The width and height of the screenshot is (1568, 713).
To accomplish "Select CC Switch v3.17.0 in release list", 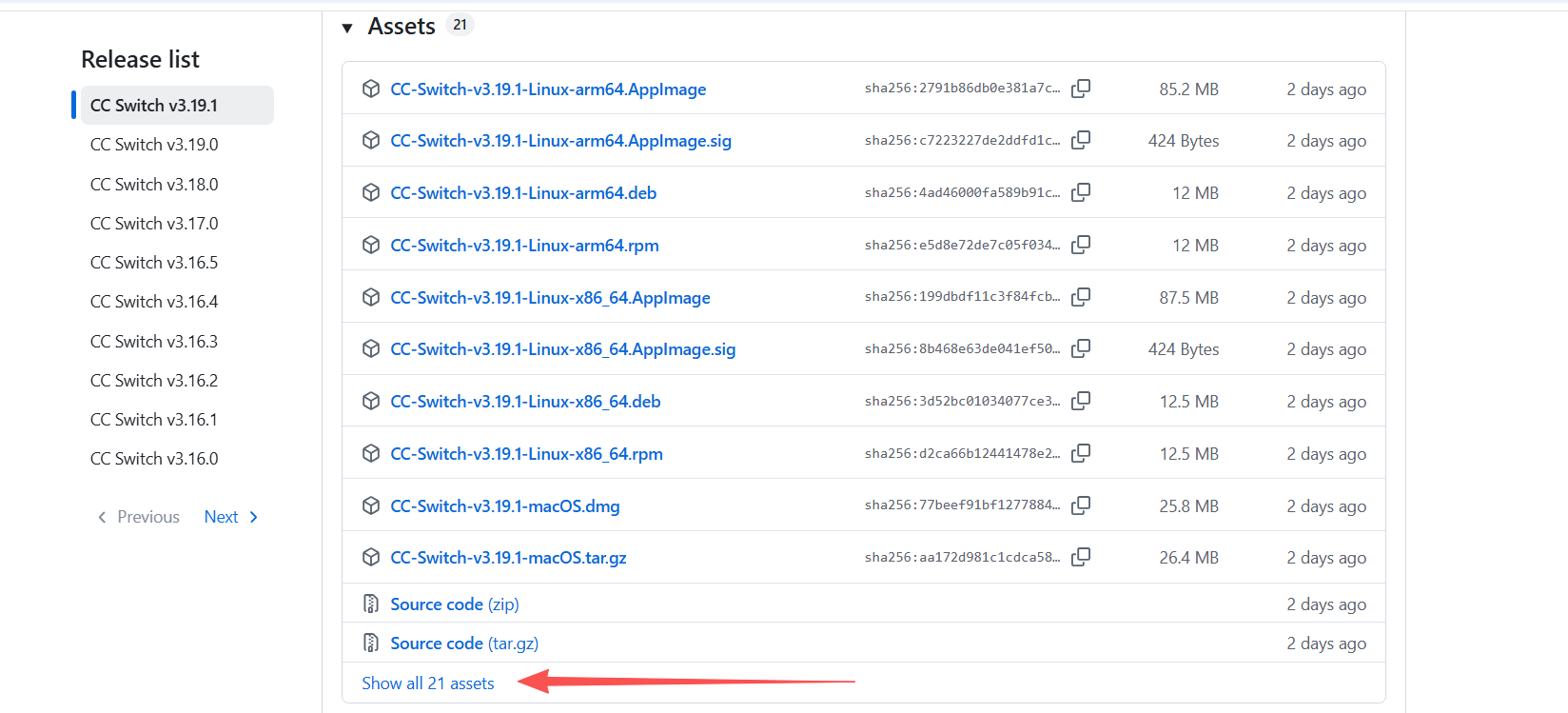I will click(x=154, y=224).
